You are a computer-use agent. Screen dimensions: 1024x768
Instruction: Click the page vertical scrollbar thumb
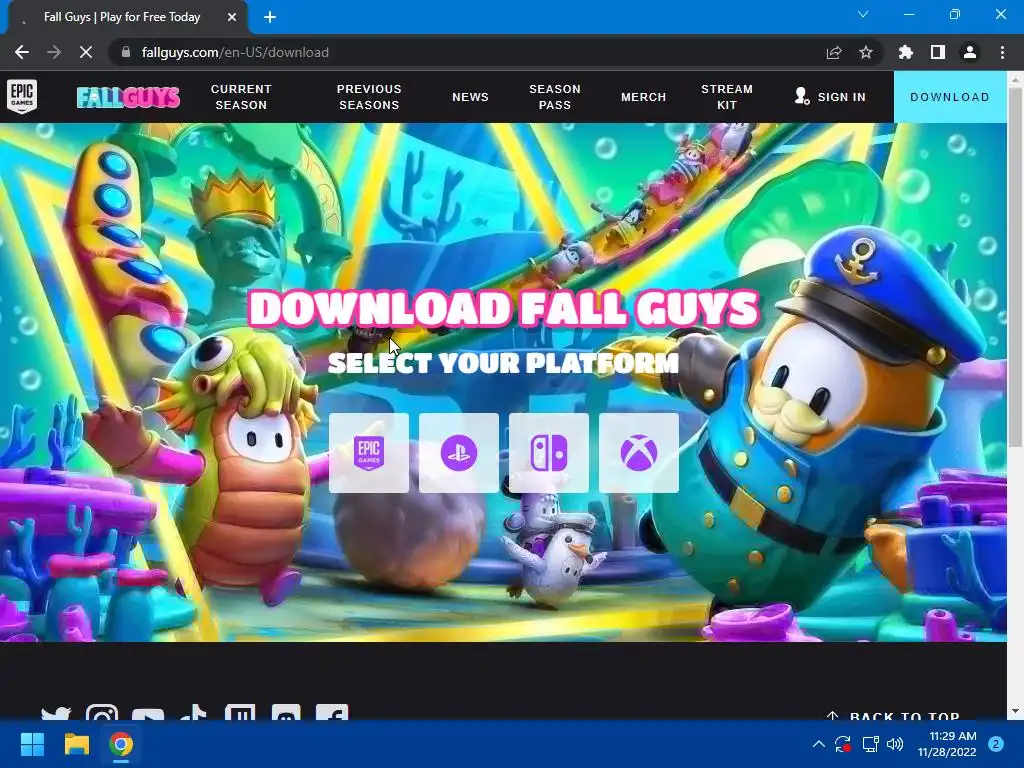pos(1016,268)
